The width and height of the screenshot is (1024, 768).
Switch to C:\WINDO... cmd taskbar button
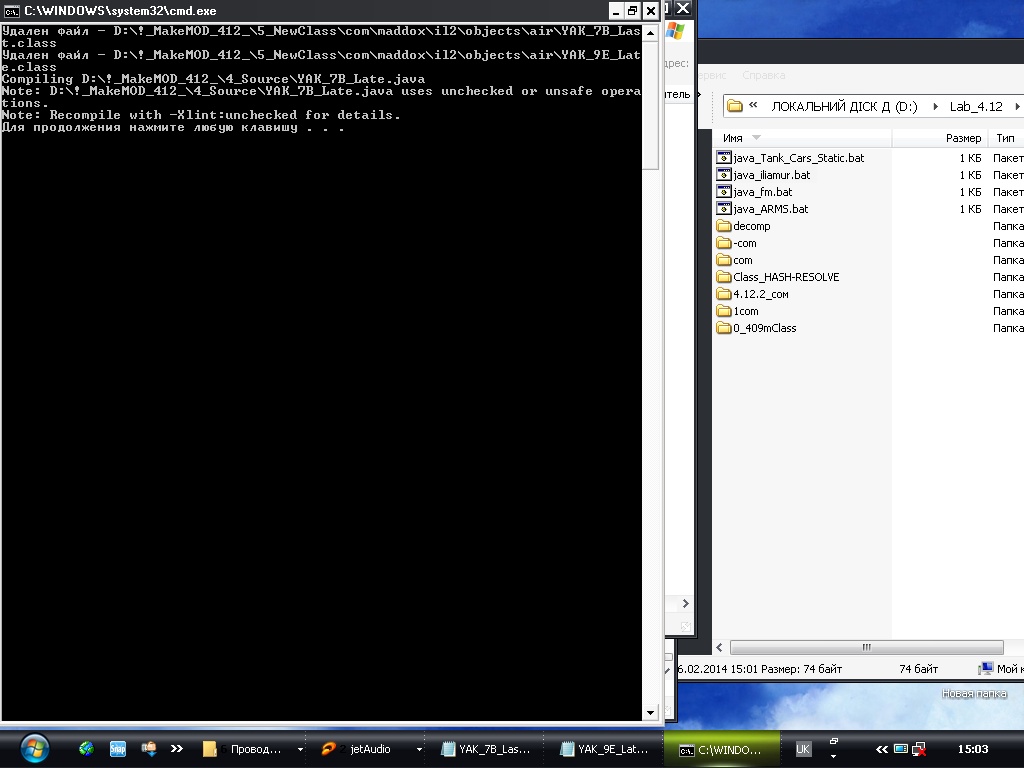(721, 749)
